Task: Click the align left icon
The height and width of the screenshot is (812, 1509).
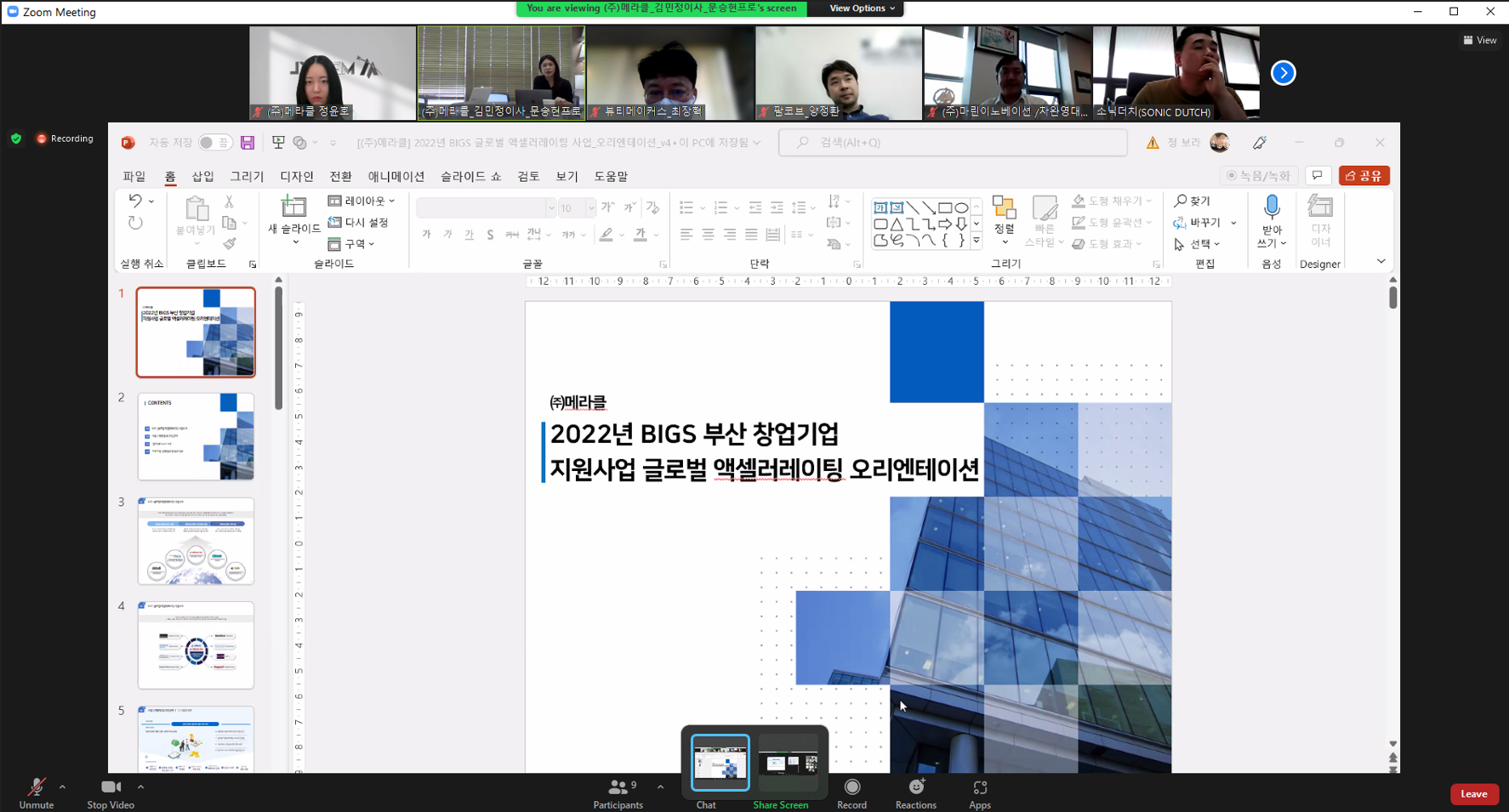Action: coord(686,235)
